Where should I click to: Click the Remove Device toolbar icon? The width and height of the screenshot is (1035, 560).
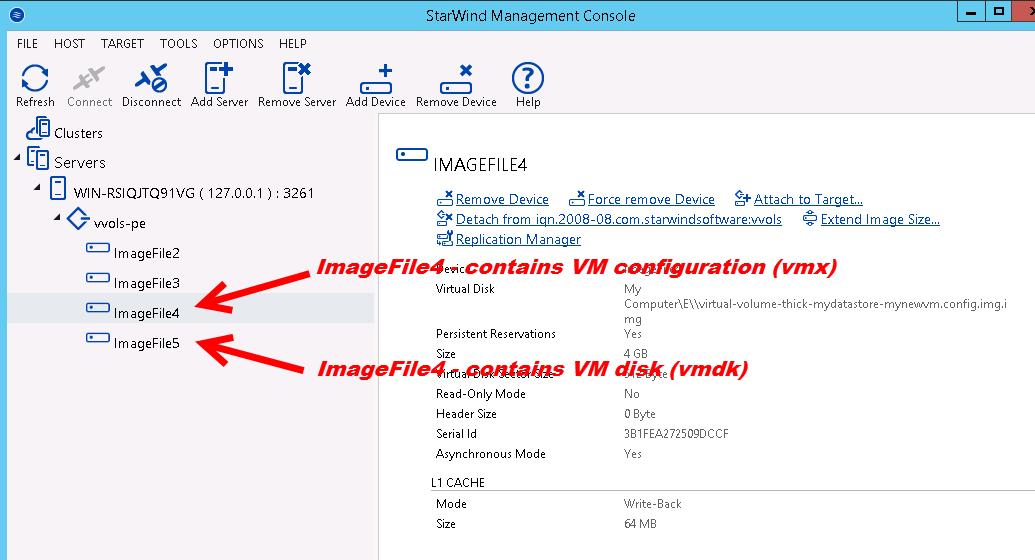[x=456, y=79]
